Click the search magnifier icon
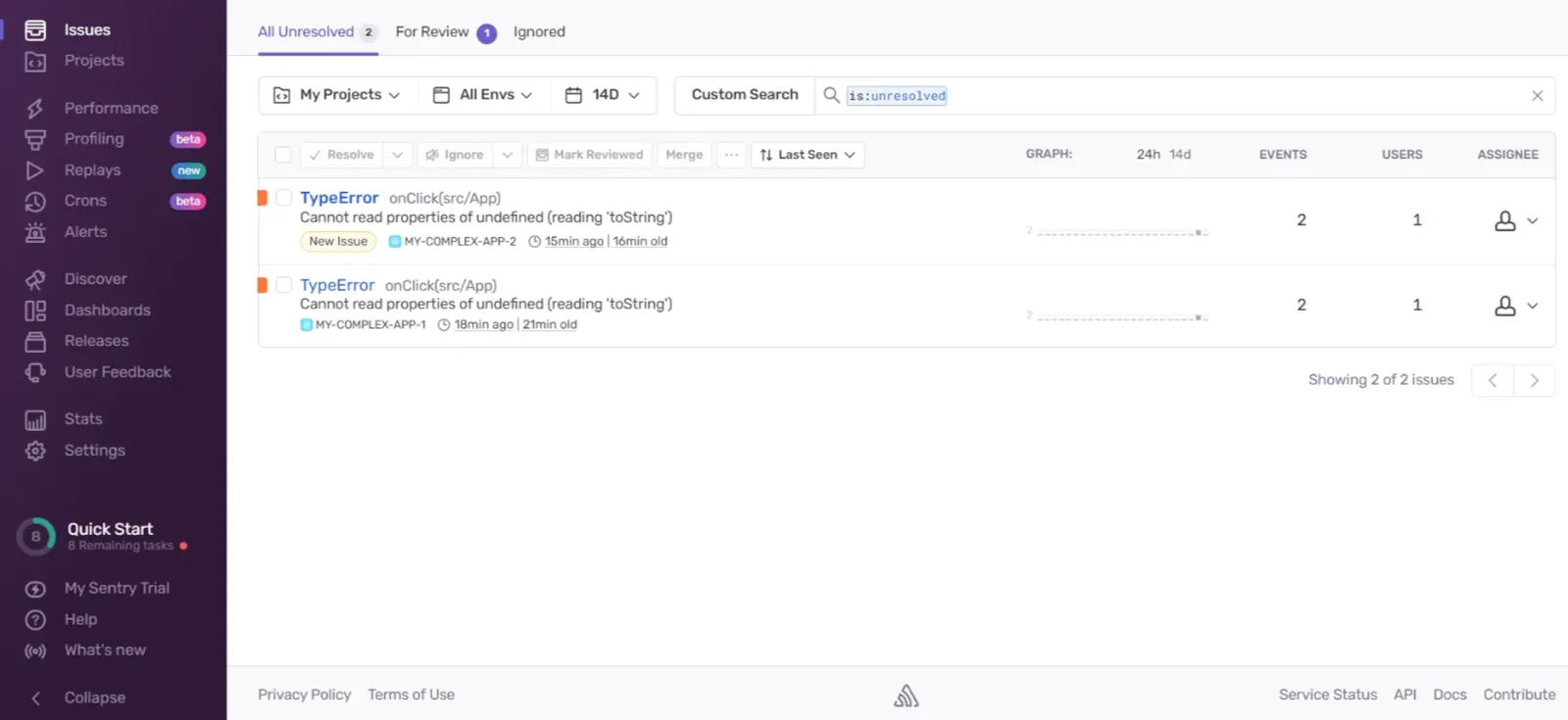Image resolution: width=1568 pixels, height=720 pixels. click(x=831, y=95)
